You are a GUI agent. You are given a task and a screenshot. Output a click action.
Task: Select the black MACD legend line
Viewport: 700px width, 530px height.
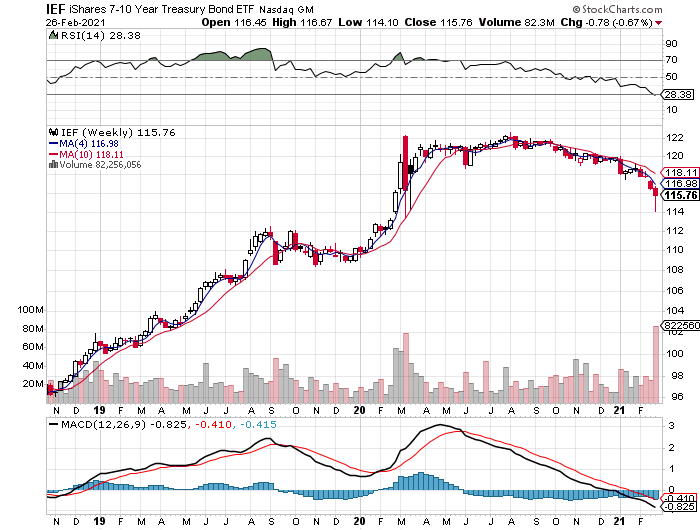[54, 424]
